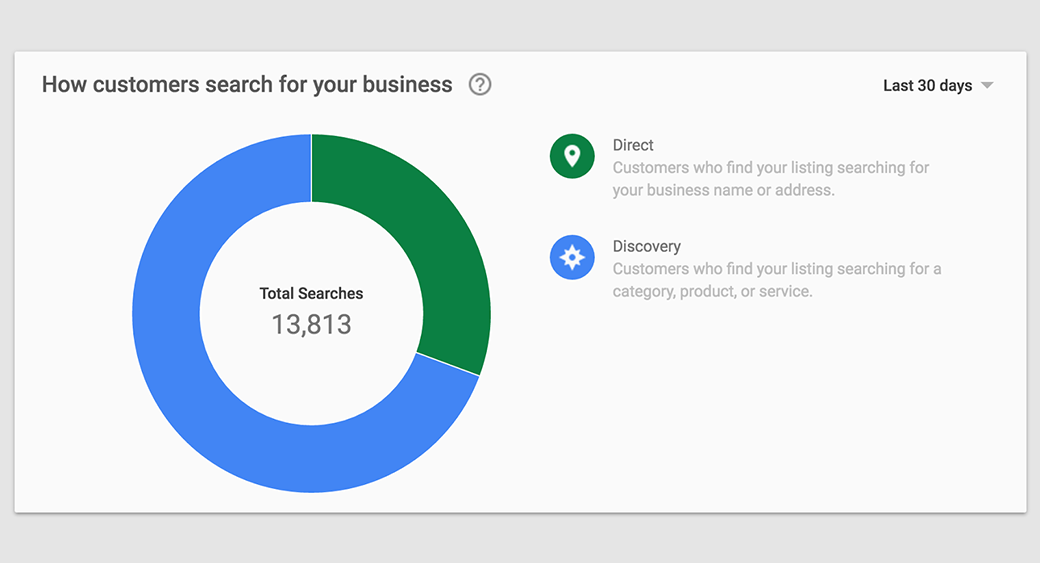Click the word 'days' in the date selector
The height and width of the screenshot is (563, 1040).
click(x=956, y=86)
